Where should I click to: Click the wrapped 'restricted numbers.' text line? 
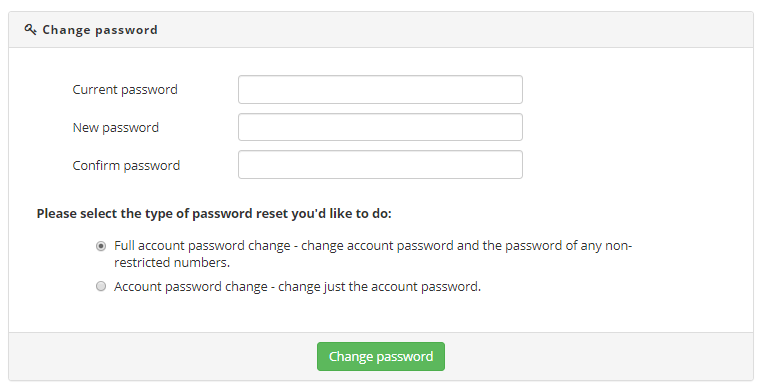click(172, 263)
